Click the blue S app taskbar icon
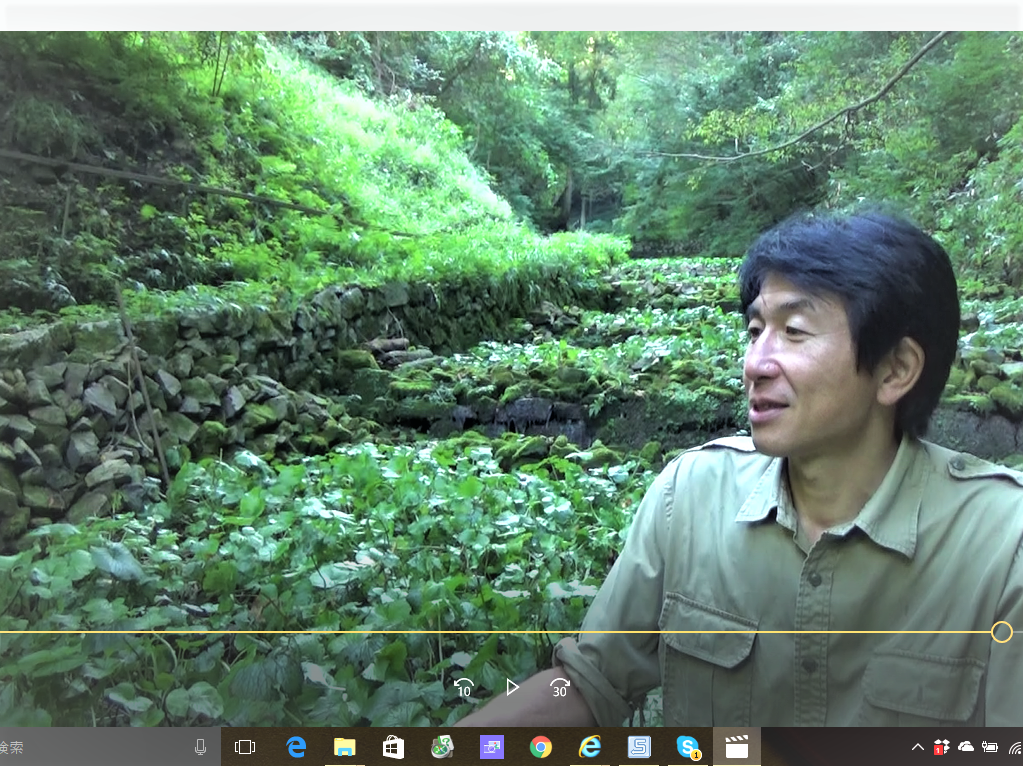This screenshot has width=1023, height=766. pos(639,747)
